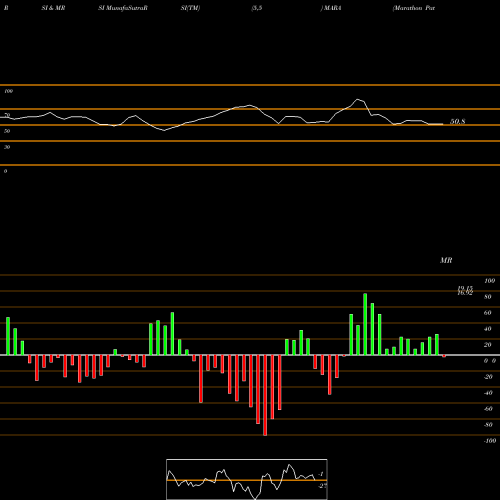Click the 60 label on MR axis
This screenshot has width=500, height=500.
tap(488, 313)
